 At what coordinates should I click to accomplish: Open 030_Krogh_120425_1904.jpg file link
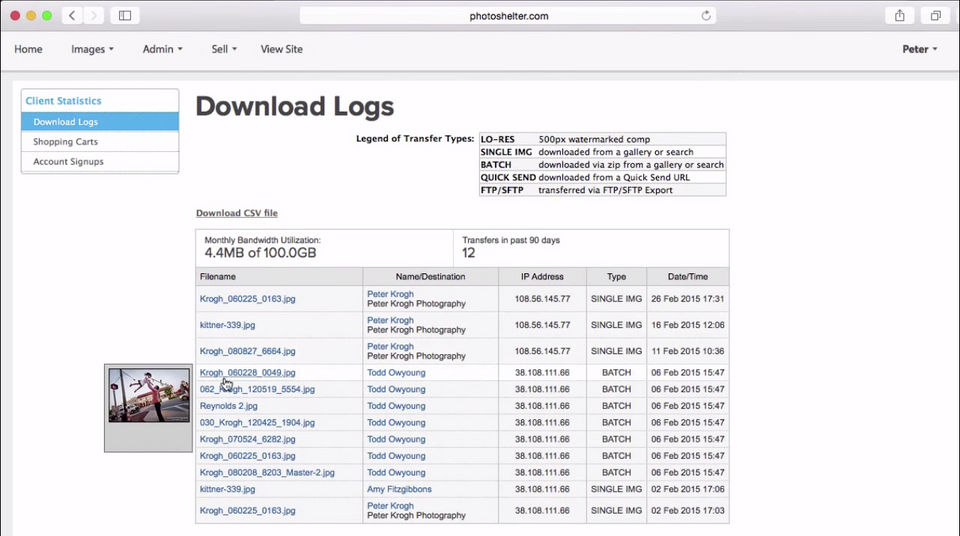point(257,423)
